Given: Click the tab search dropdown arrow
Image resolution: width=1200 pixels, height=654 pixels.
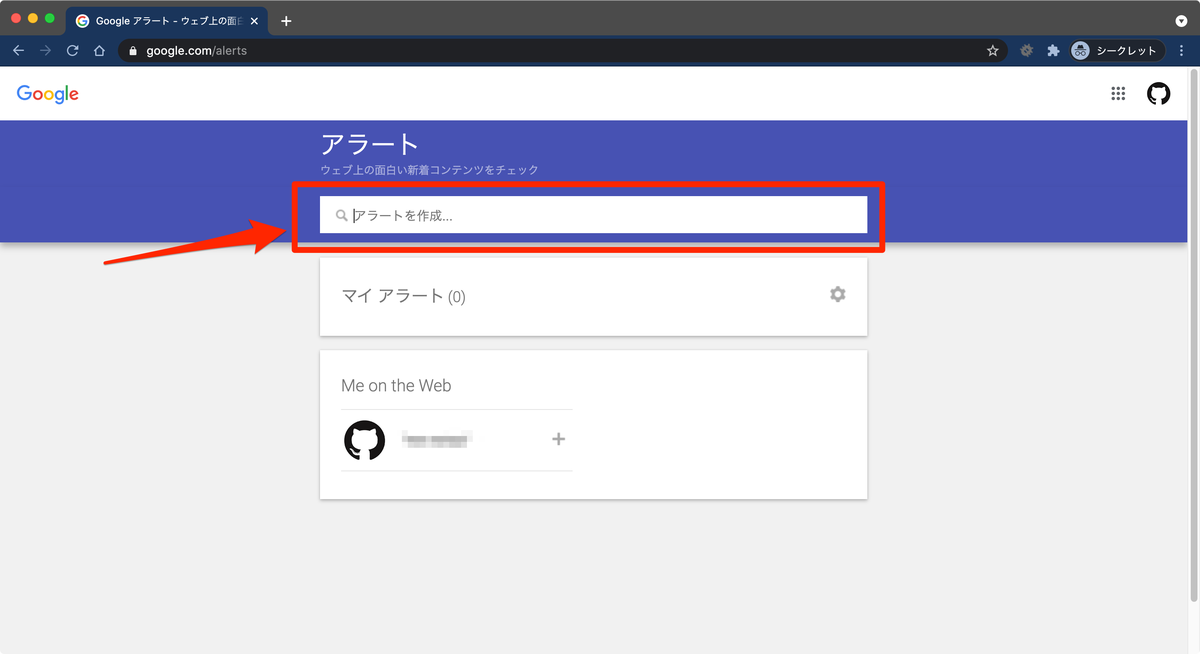Looking at the screenshot, I should coord(1181,21).
